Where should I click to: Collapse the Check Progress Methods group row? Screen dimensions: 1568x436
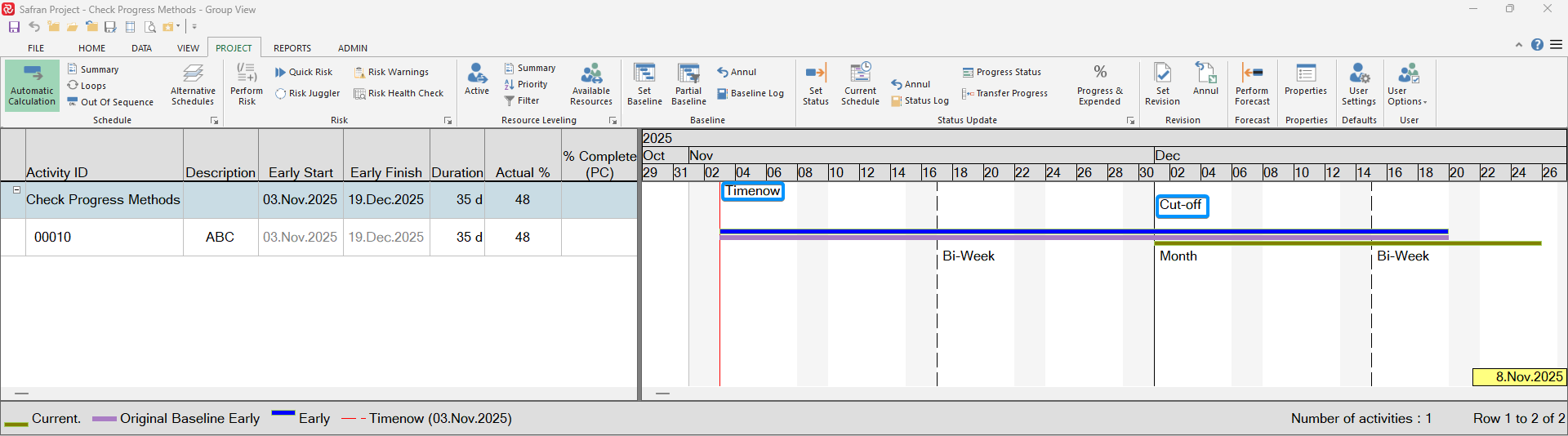tap(16, 189)
